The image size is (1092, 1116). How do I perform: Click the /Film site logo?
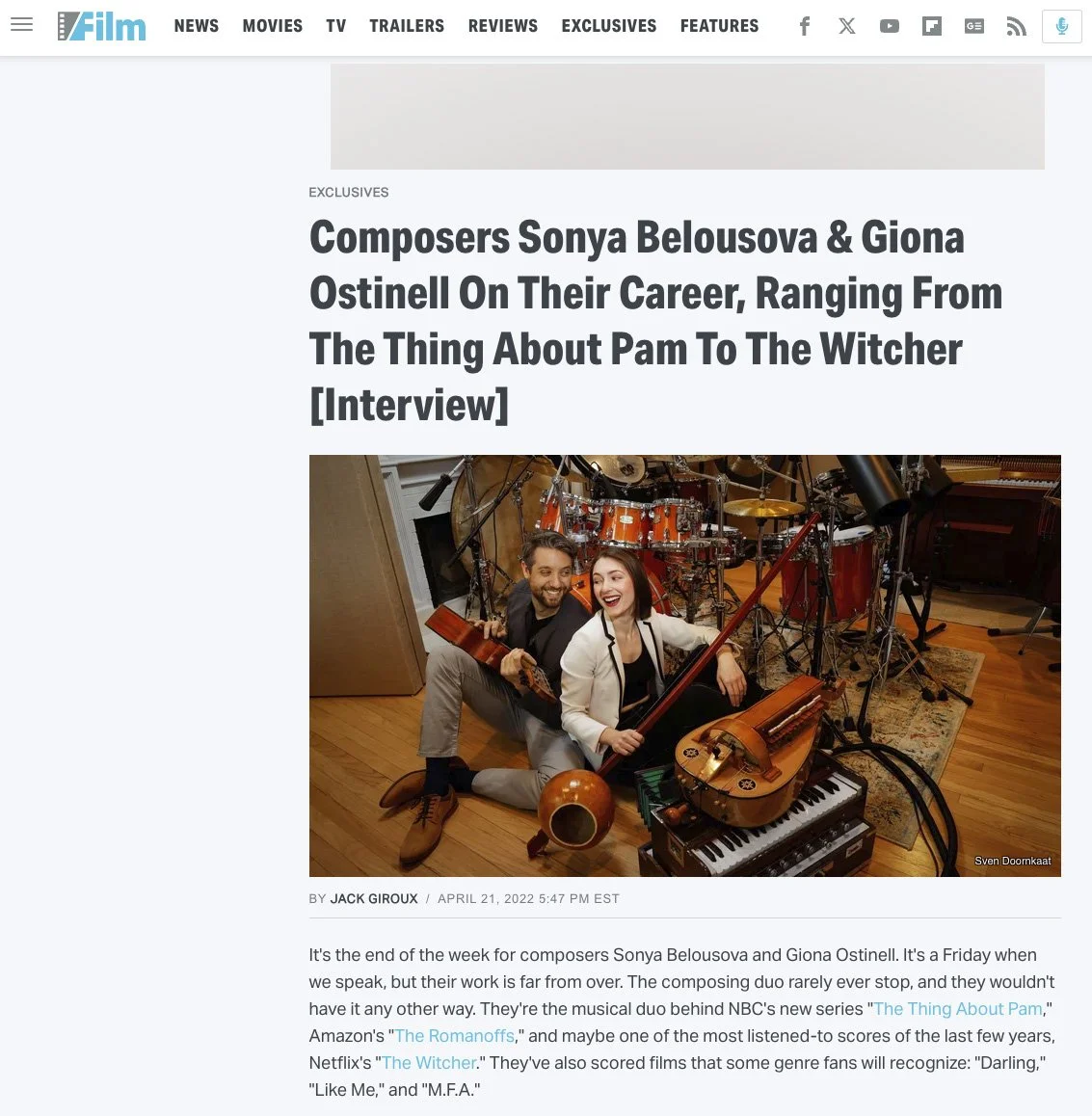pyautogui.click(x=102, y=26)
